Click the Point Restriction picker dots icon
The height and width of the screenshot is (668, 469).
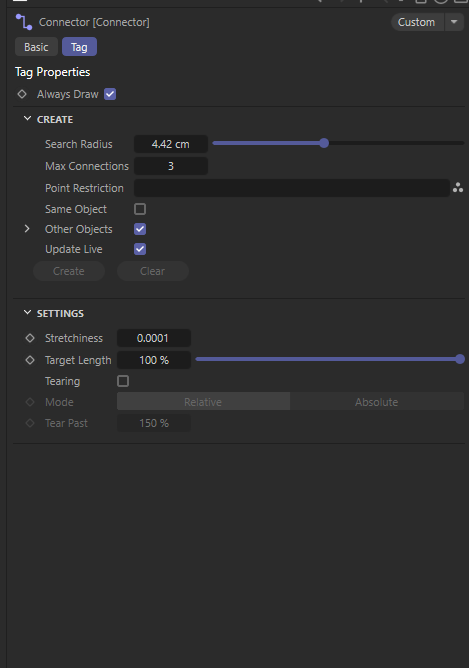click(x=458, y=188)
